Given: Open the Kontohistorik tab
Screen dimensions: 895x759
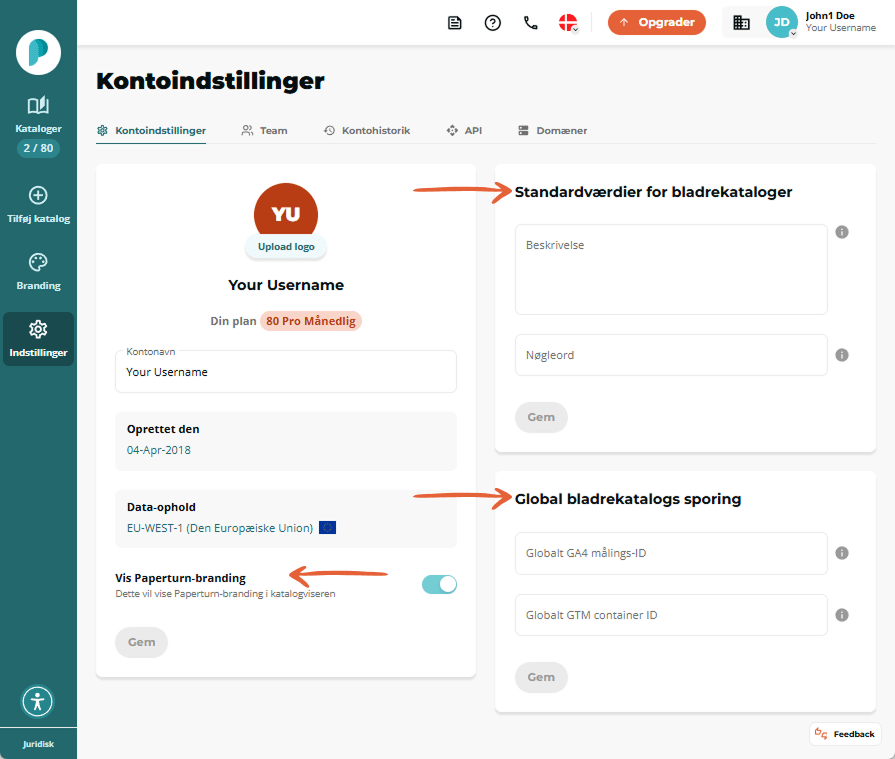Looking at the screenshot, I should click(366, 131).
